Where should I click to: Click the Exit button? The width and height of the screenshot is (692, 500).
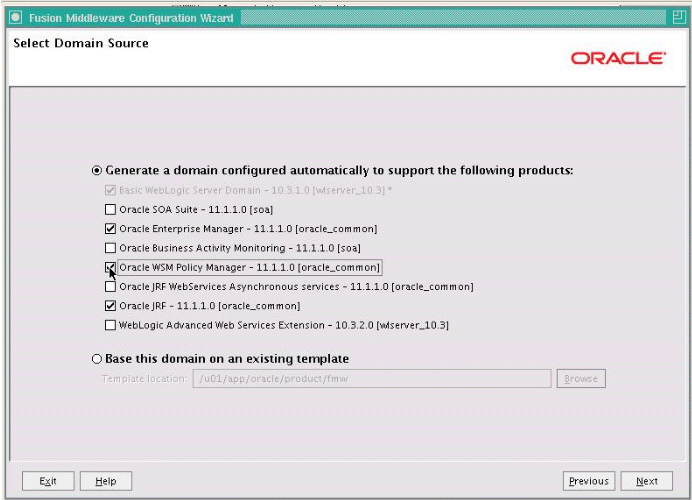(x=48, y=481)
